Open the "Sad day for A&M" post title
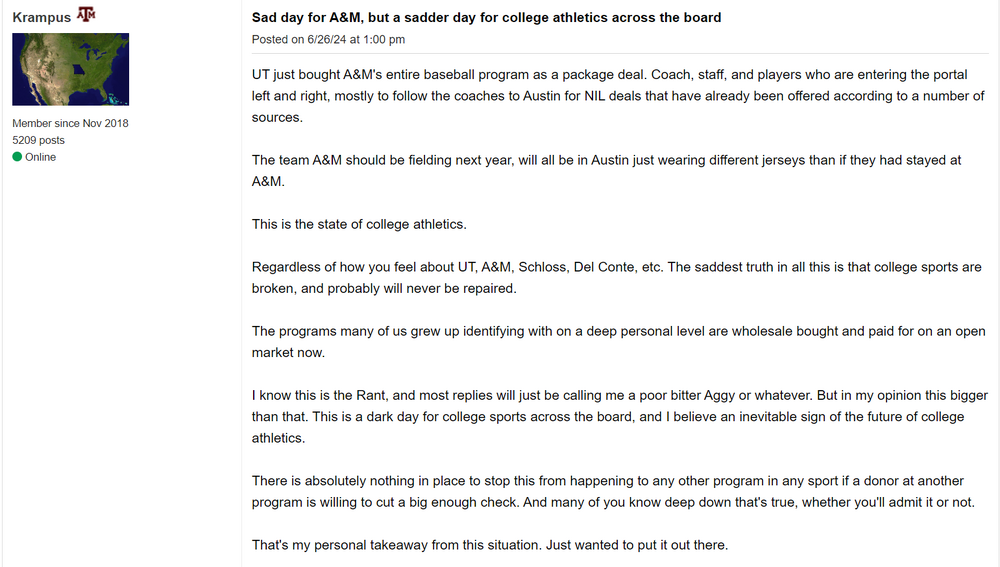Image resolution: width=1000 pixels, height=567 pixels. (x=486, y=18)
